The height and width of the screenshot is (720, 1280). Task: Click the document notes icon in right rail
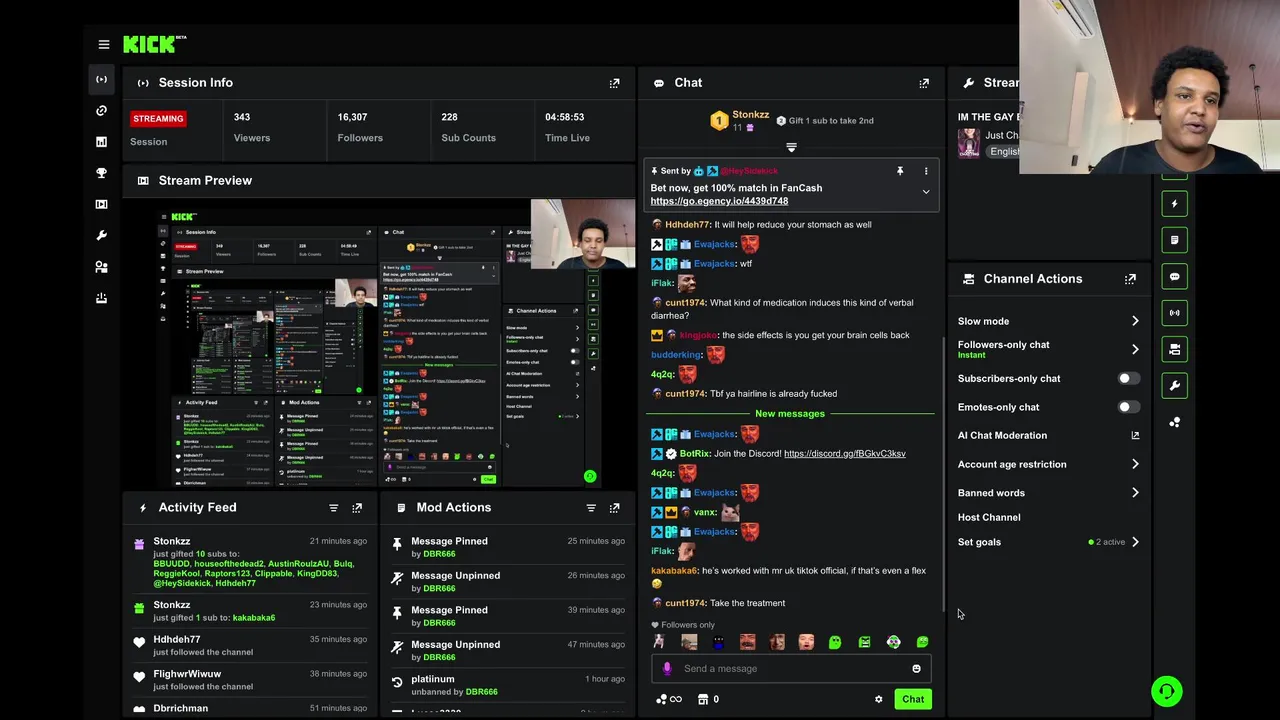[x=1175, y=240]
